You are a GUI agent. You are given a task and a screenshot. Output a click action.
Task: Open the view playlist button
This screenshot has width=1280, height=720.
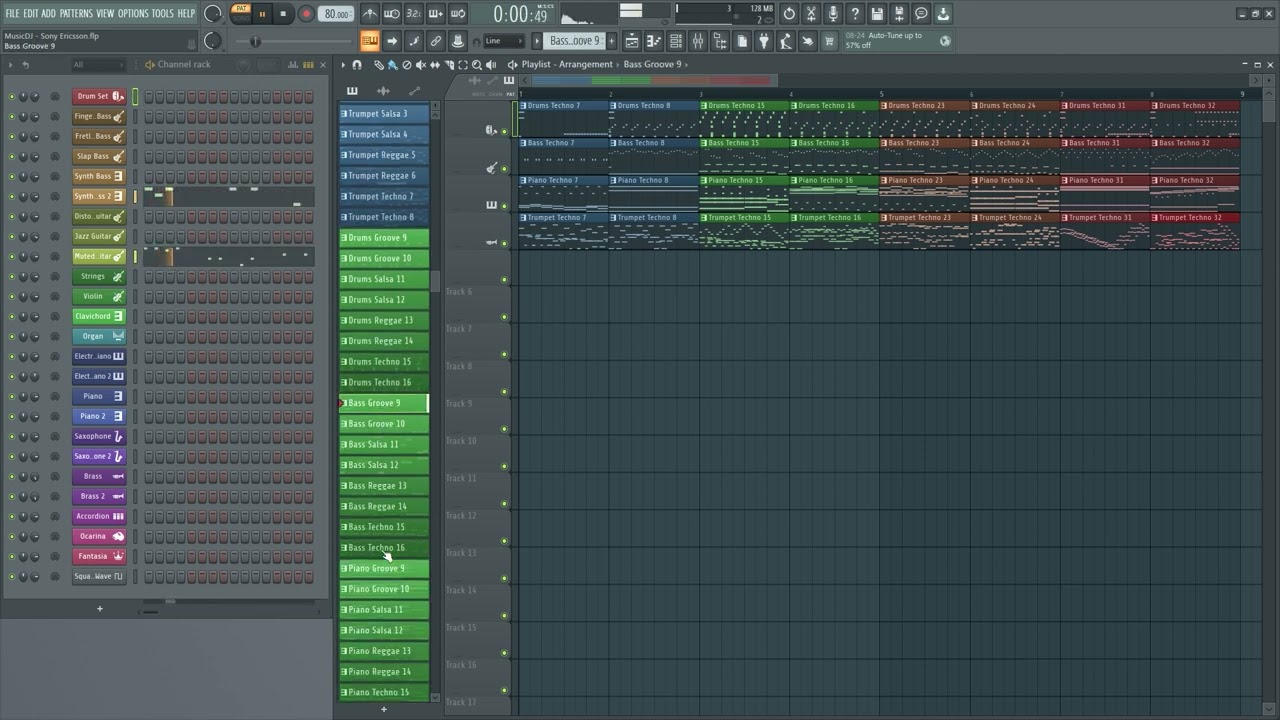631,41
